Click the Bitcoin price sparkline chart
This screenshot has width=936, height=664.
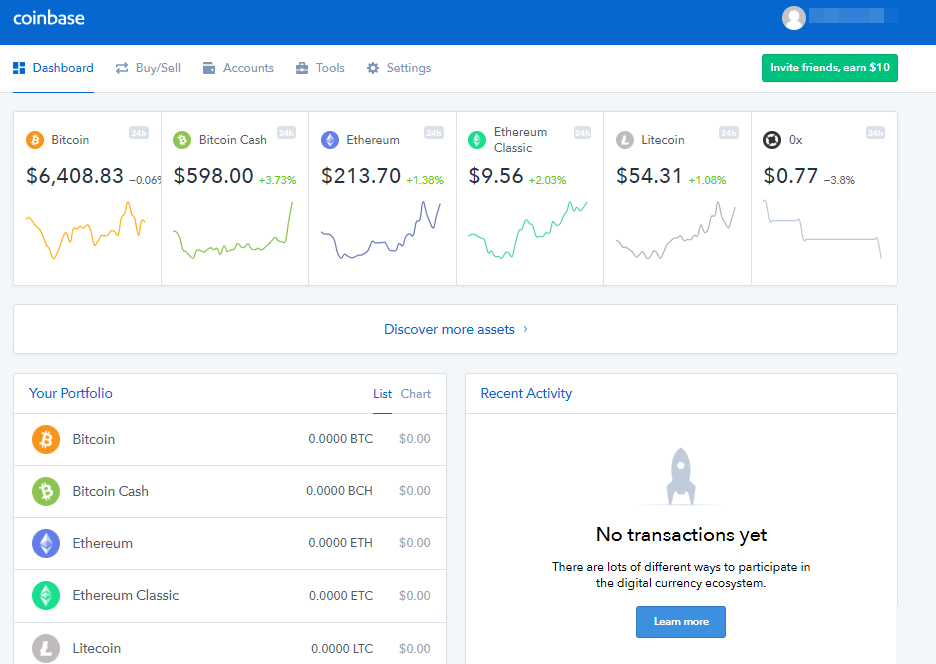coord(85,230)
